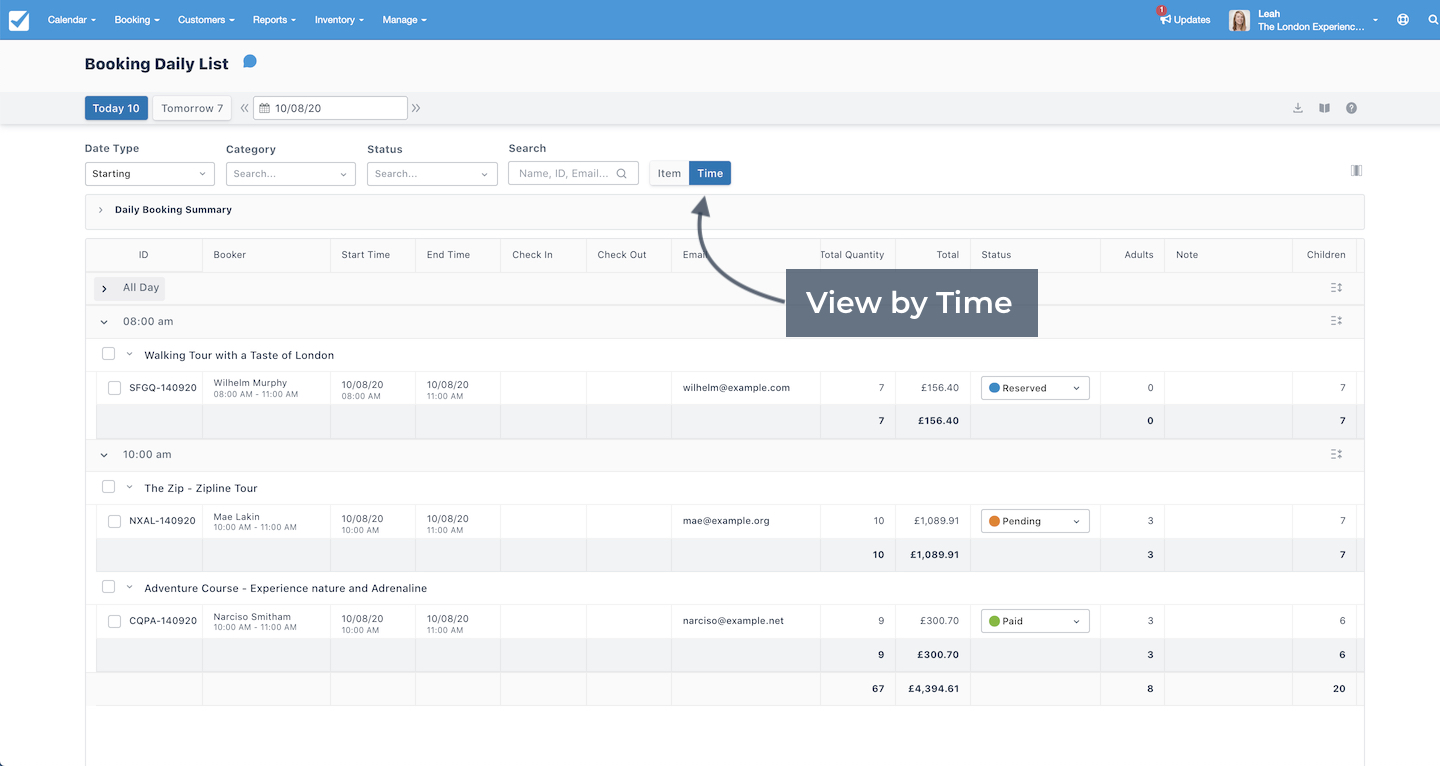Open booking ID CQPA-140920

(163, 621)
